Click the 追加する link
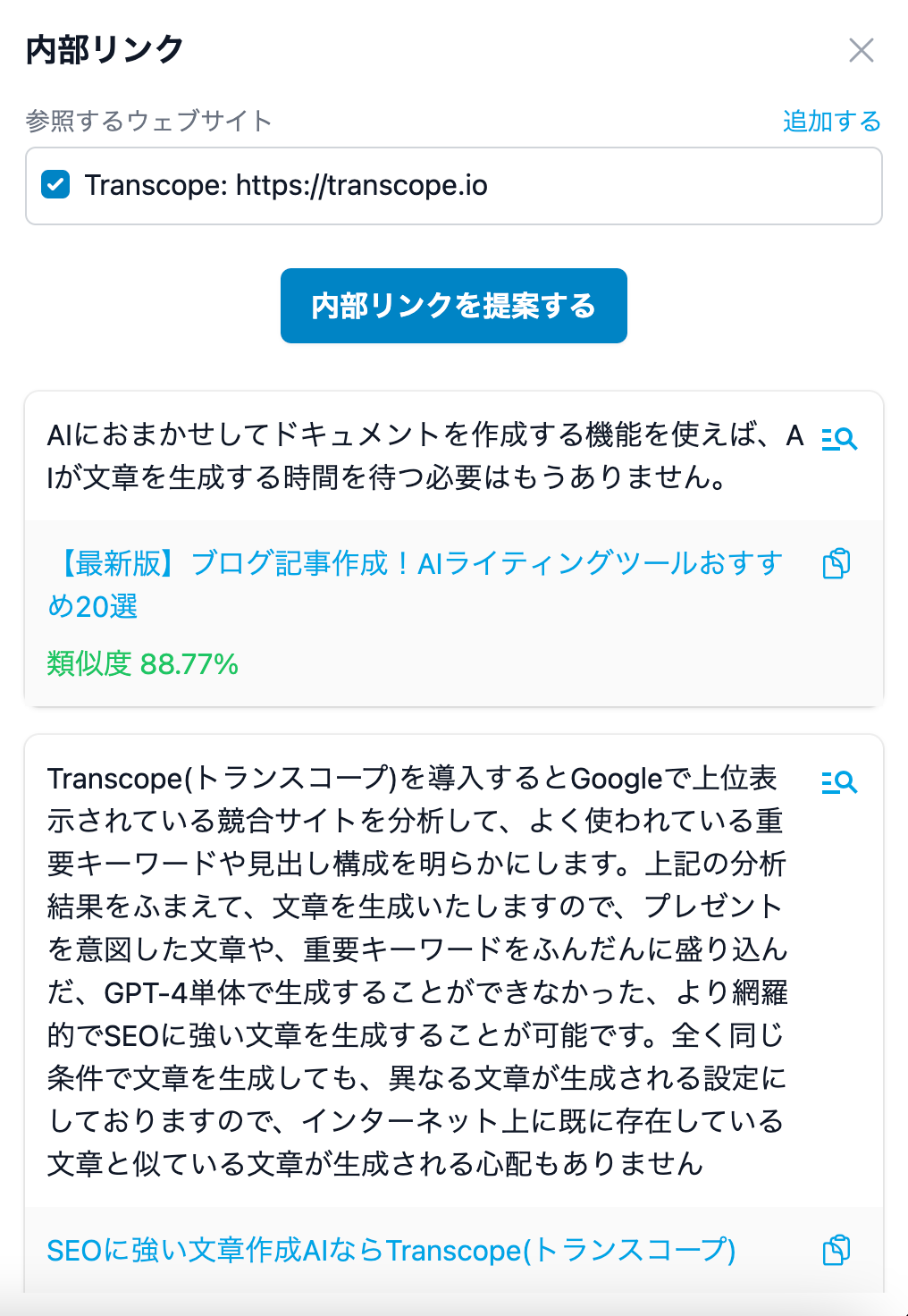This screenshot has width=908, height=1316. (831, 121)
